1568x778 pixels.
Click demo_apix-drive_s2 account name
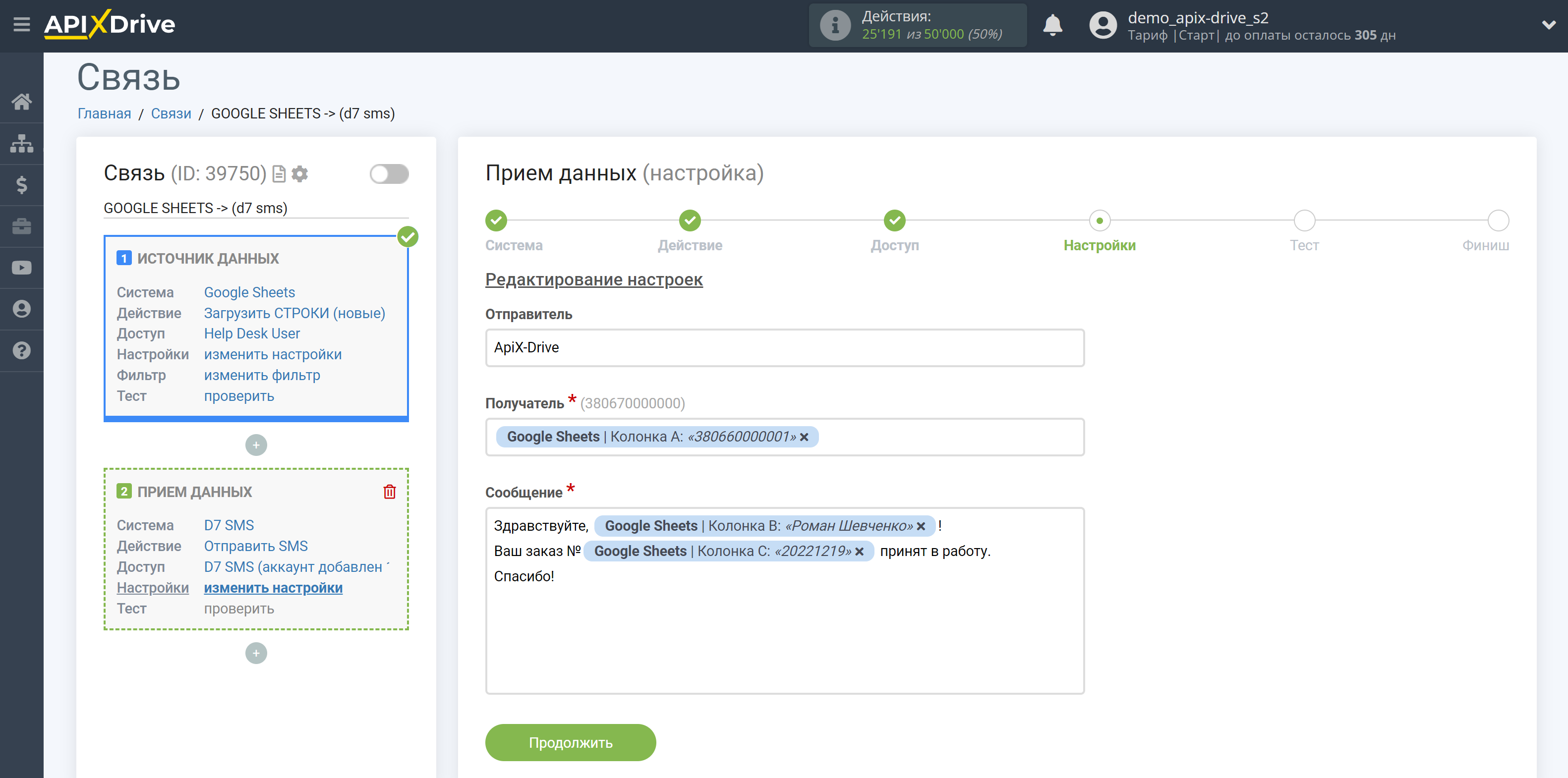(1198, 18)
